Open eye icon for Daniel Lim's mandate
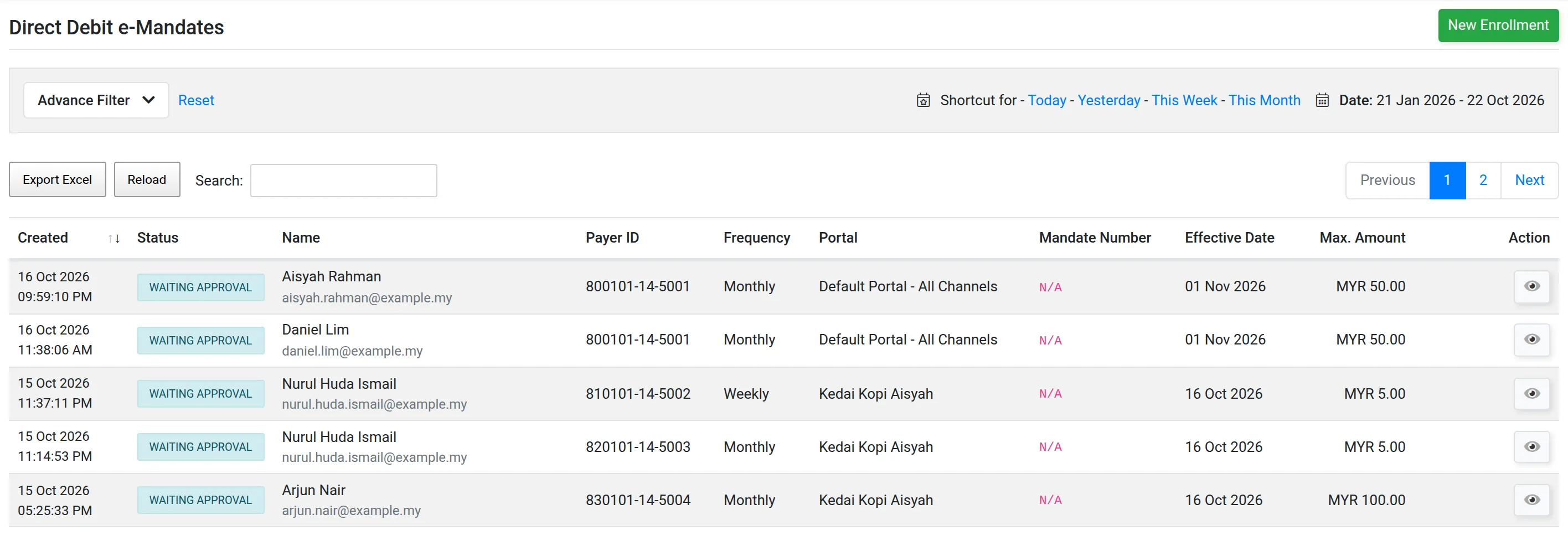 click(1531, 339)
